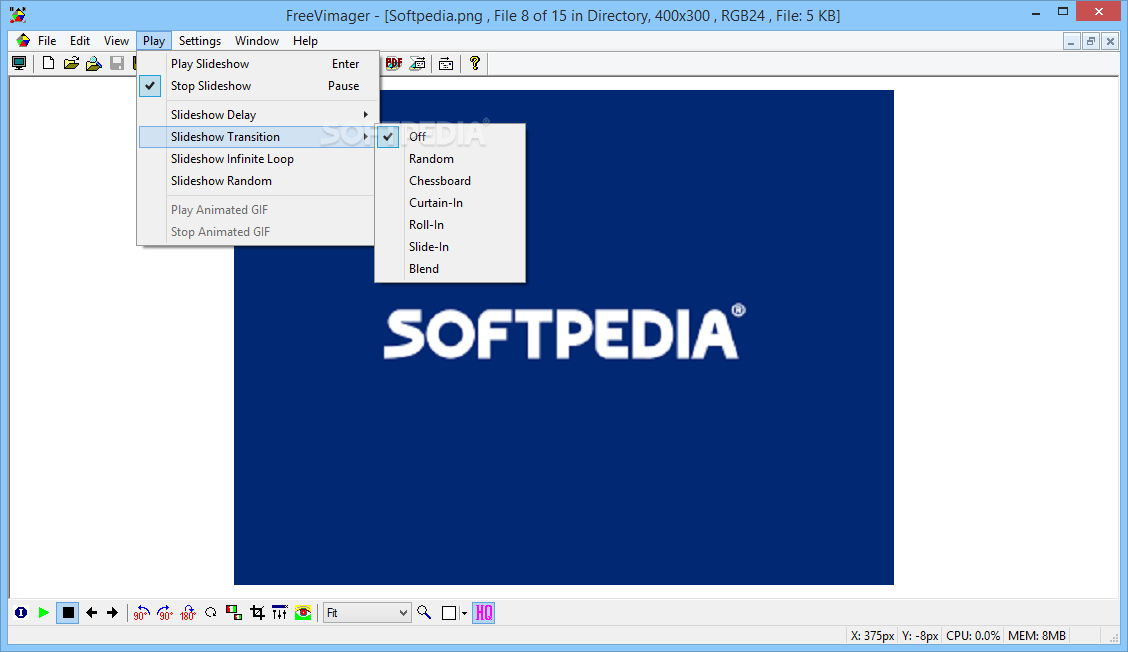This screenshot has width=1128, height=652.
Task: Expand Slideshow Transition submenu
Action: [x=258, y=137]
